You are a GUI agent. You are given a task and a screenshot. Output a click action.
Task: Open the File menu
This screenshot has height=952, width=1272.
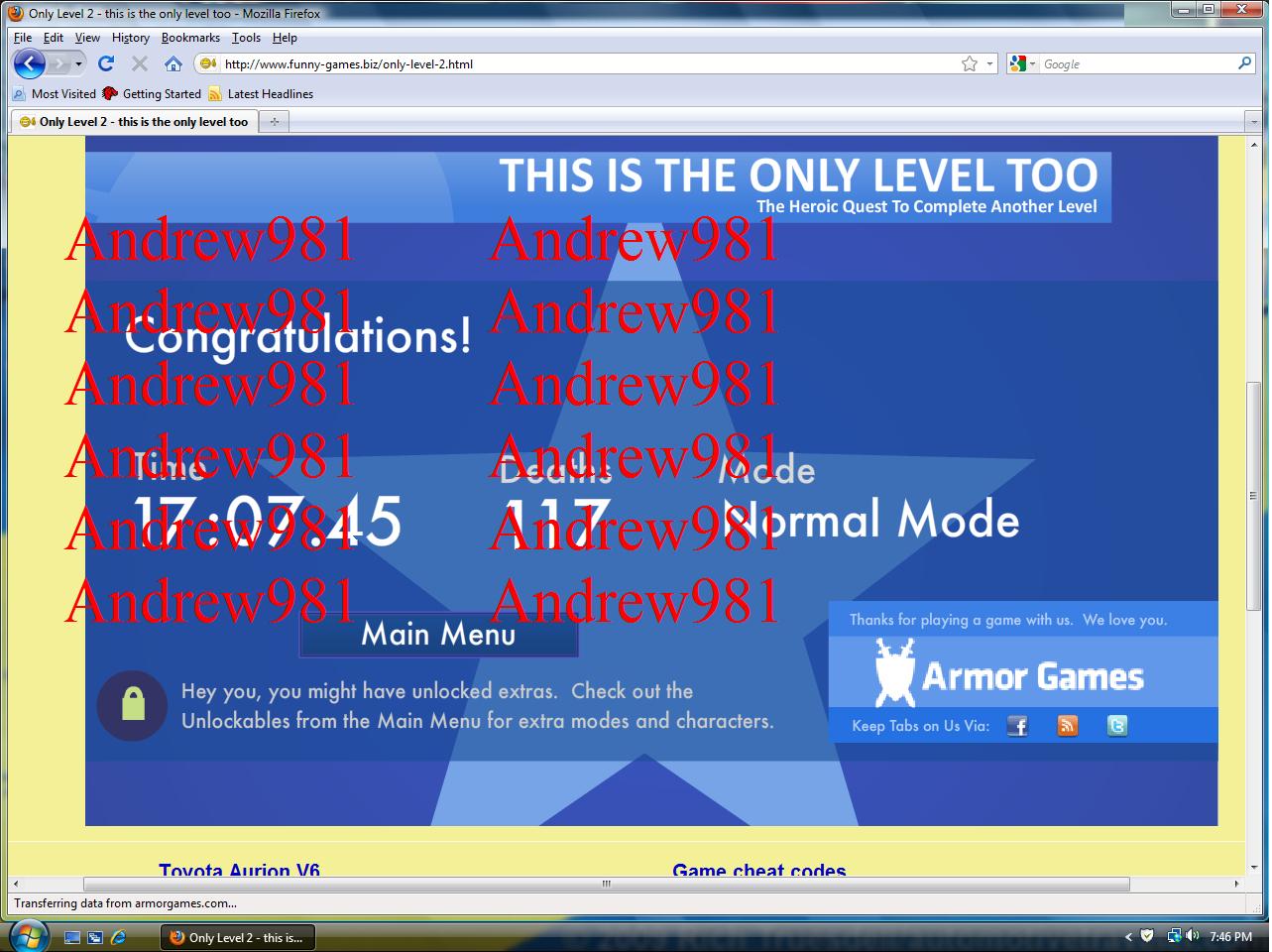pos(23,38)
